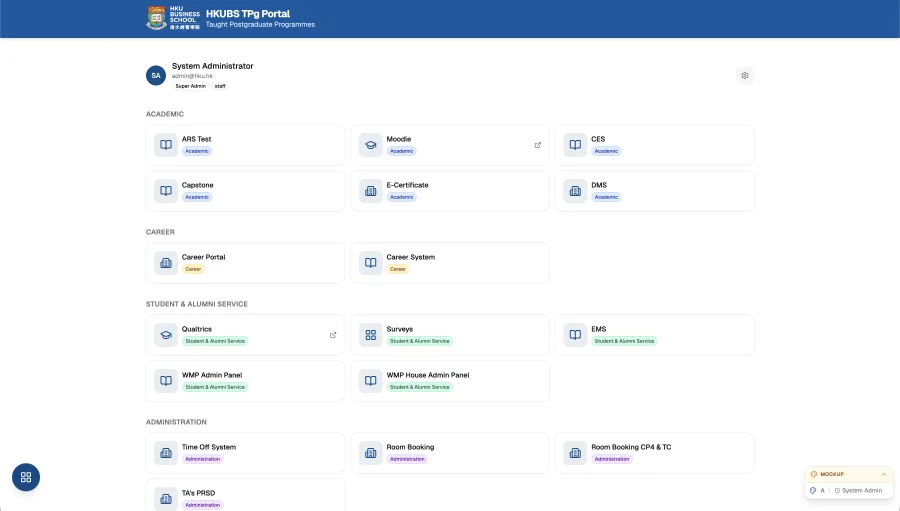
Task: Open the DMS building icon
Action: (x=575, y=191)
